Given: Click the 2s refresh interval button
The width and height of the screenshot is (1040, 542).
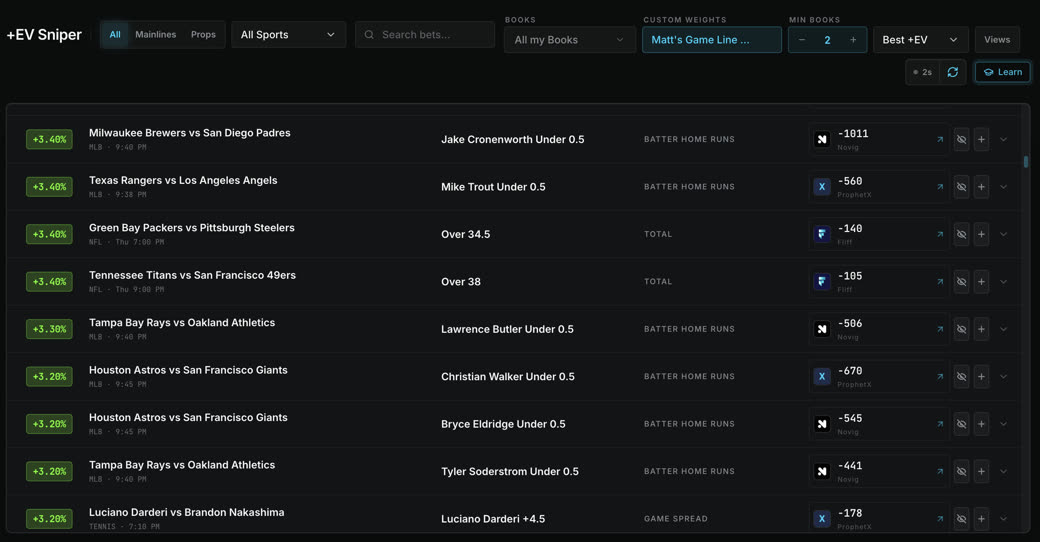Looking at the screenshot, I should click(923, 72).
